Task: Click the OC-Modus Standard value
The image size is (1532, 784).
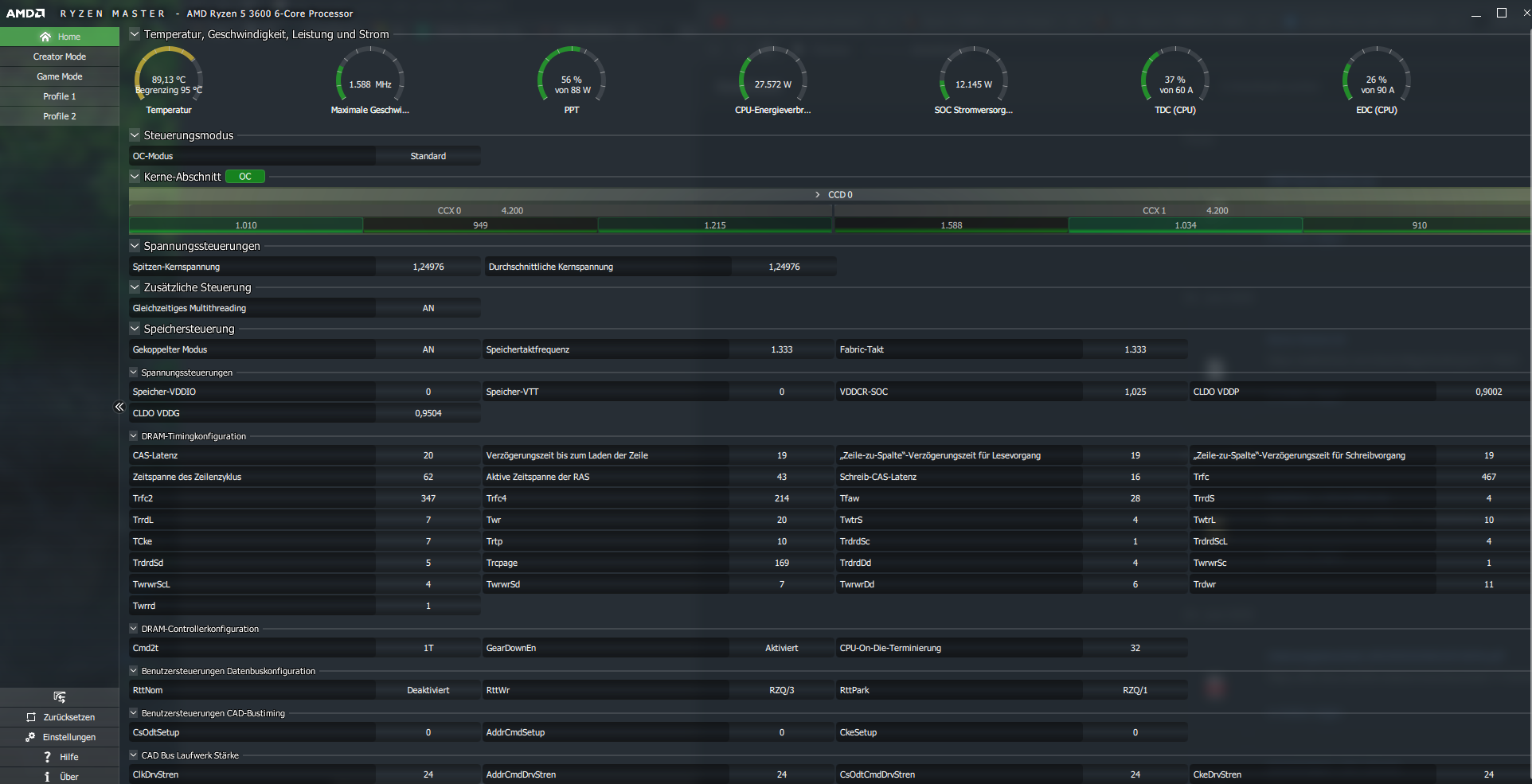Action: pos(428,156)
